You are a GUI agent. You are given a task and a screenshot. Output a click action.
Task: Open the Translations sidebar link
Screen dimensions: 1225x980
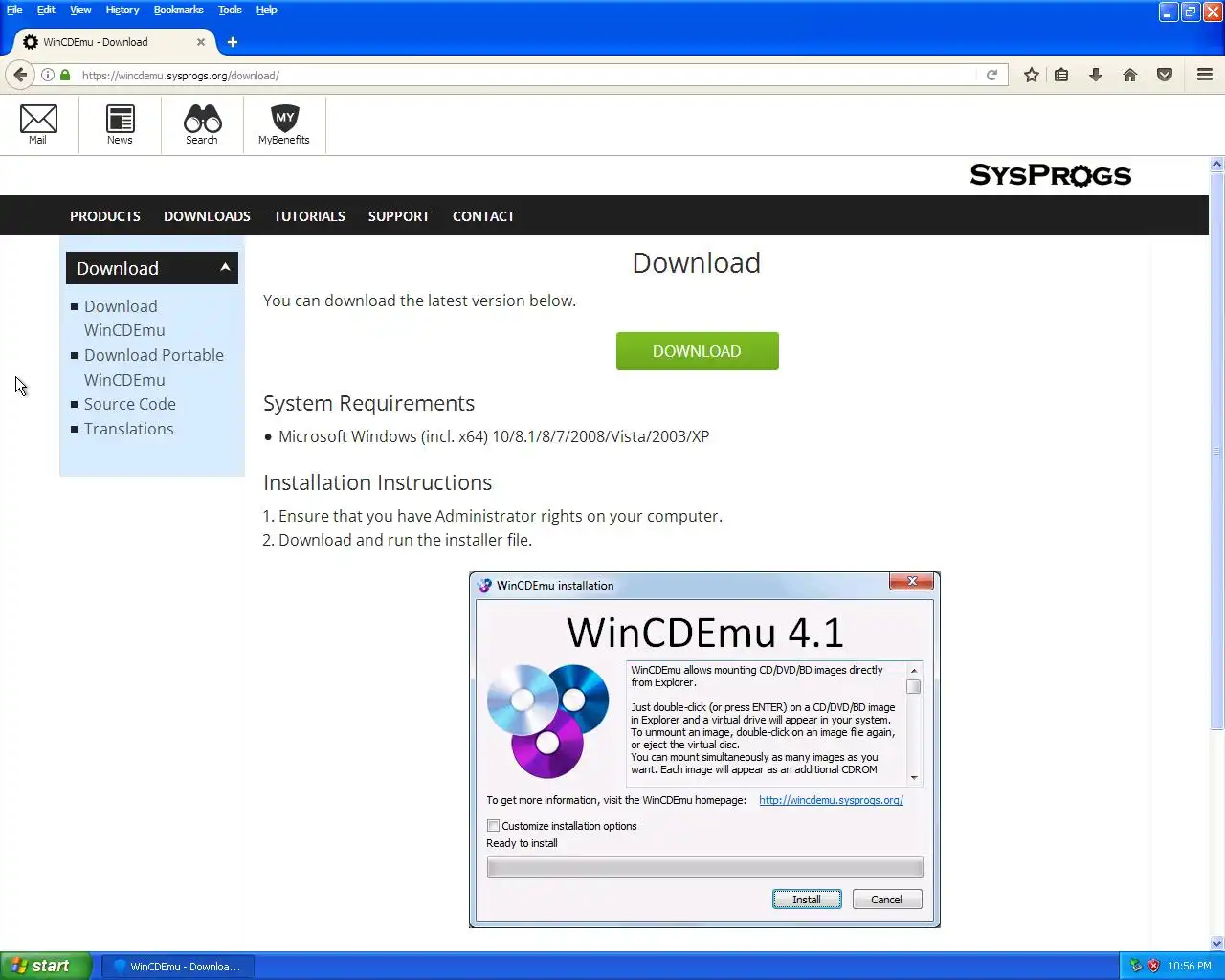coord(129,429)
